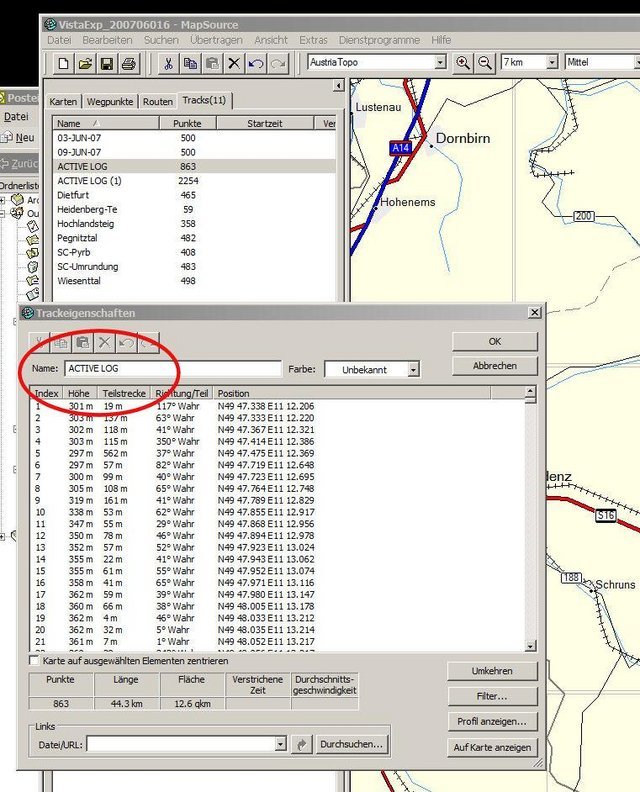The width and height of the screenshot is (640, 792).
Task: Open the Bearbeiten menu
Action: tap(107, 40)
